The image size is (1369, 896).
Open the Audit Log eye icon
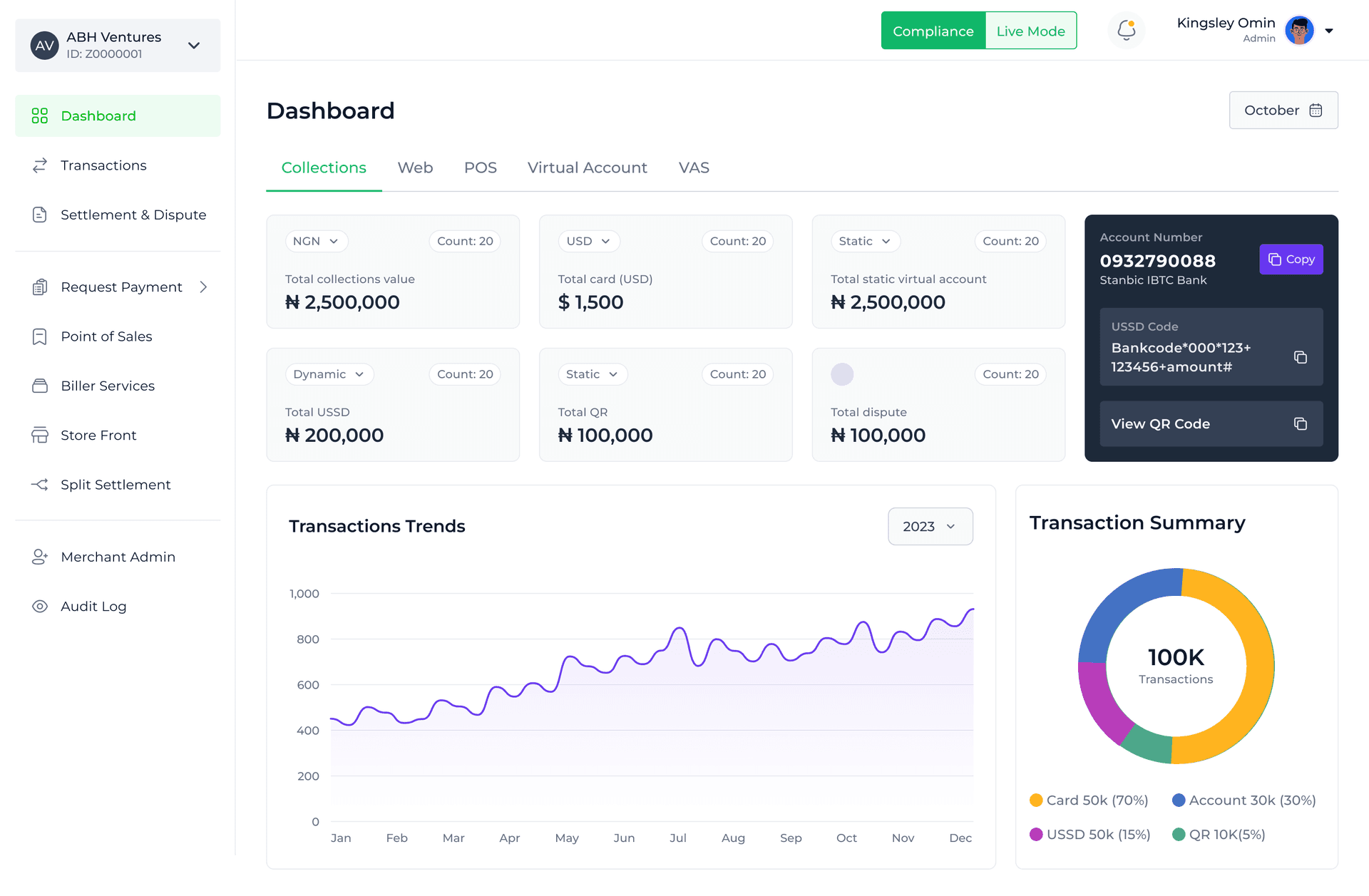click(x=40, y=606)
